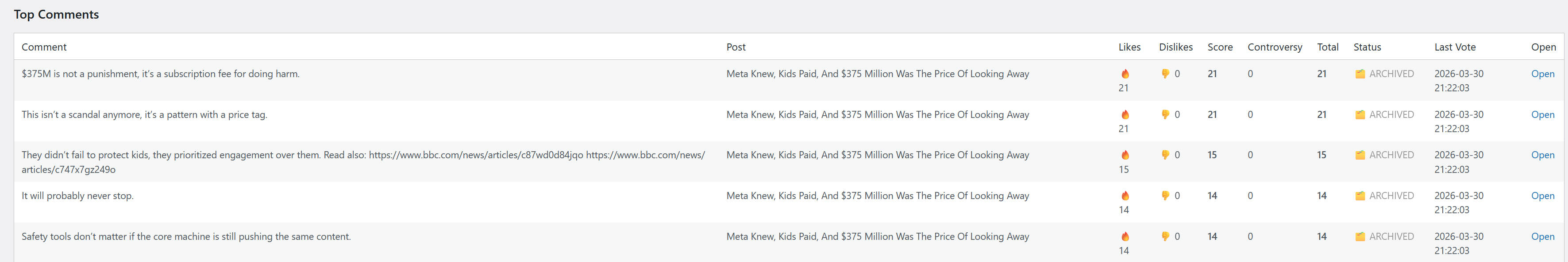Click thumbs-down icon in $375M comment row
Image resolution: width=1568 pixels, height=262 pixels.
click(x=1165, y=74)
